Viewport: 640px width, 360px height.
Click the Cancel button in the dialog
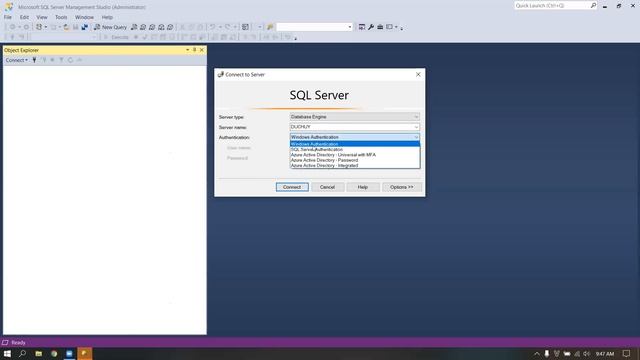(327, 187)
